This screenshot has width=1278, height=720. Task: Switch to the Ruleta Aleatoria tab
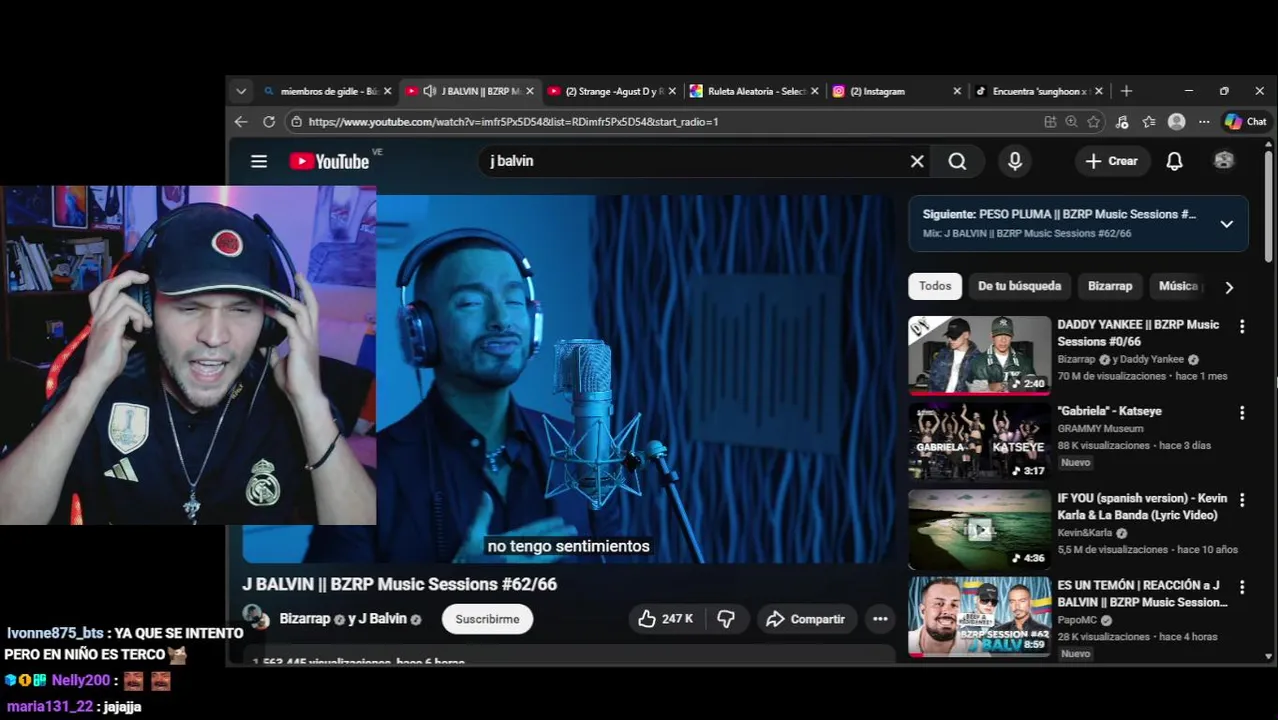(x=754, y=91)
